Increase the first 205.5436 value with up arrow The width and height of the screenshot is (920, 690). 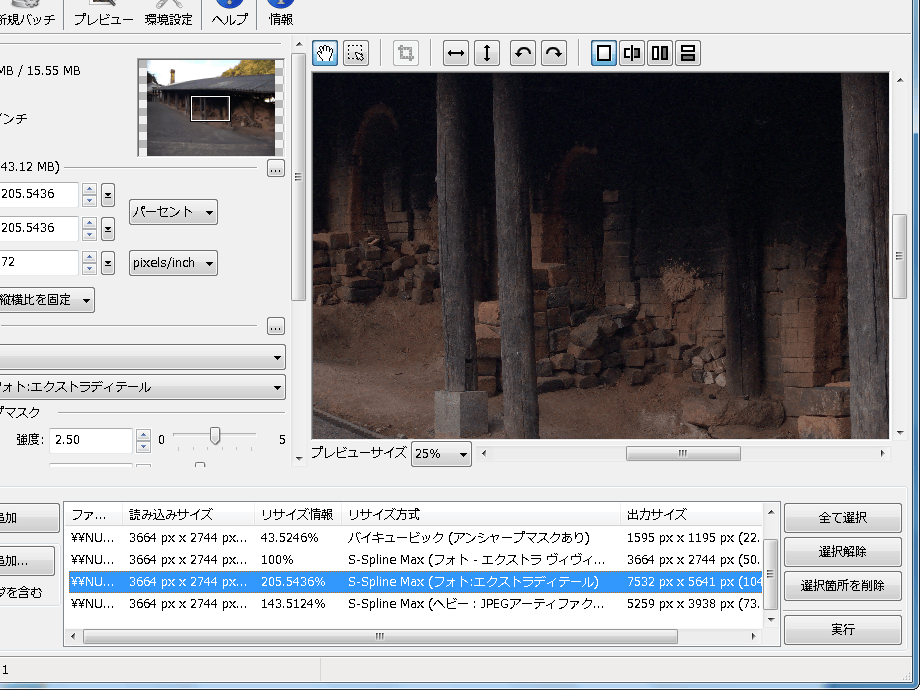[89, 189]
